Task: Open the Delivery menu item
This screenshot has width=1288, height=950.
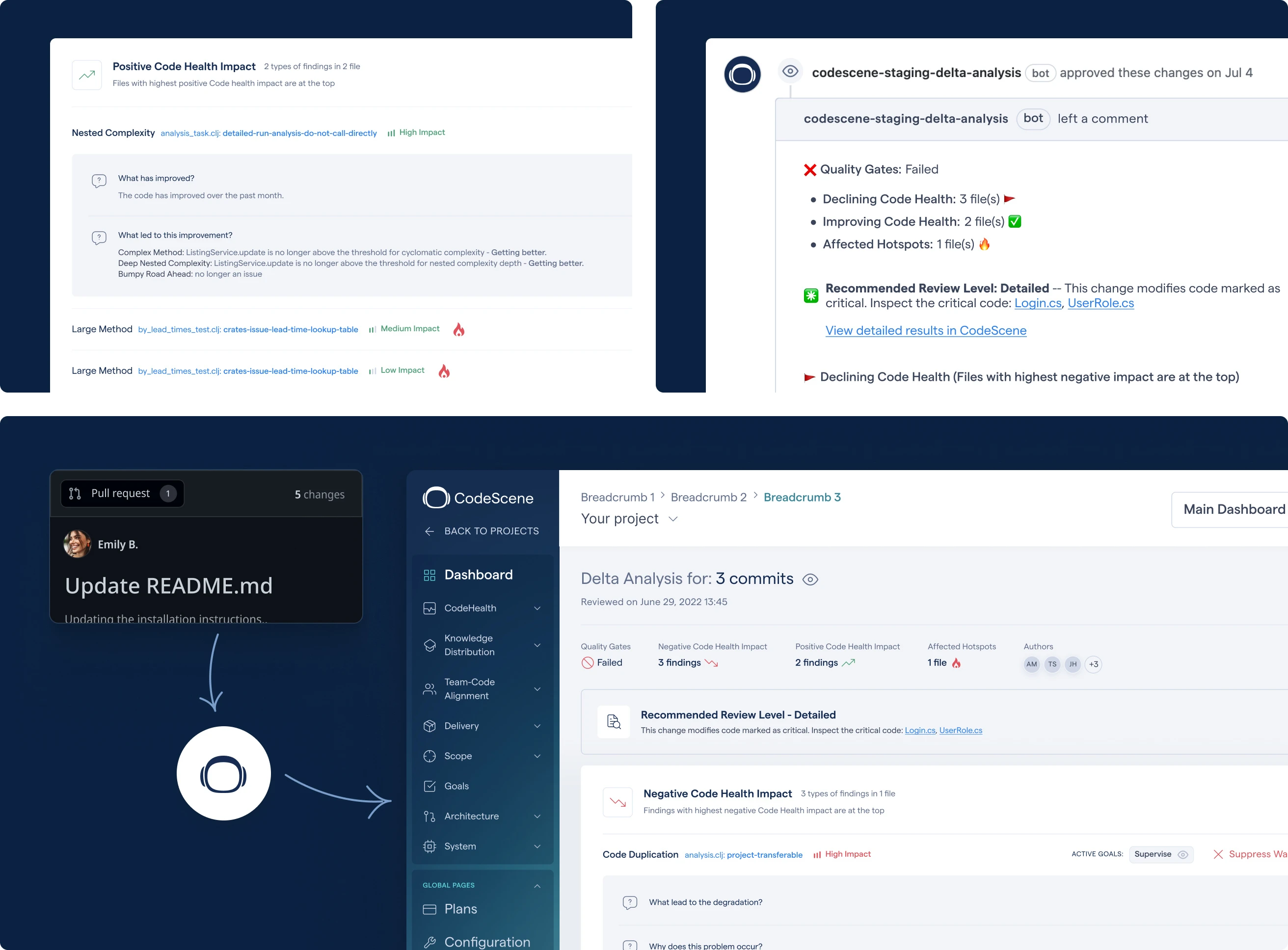Action: tap(461, 726)
